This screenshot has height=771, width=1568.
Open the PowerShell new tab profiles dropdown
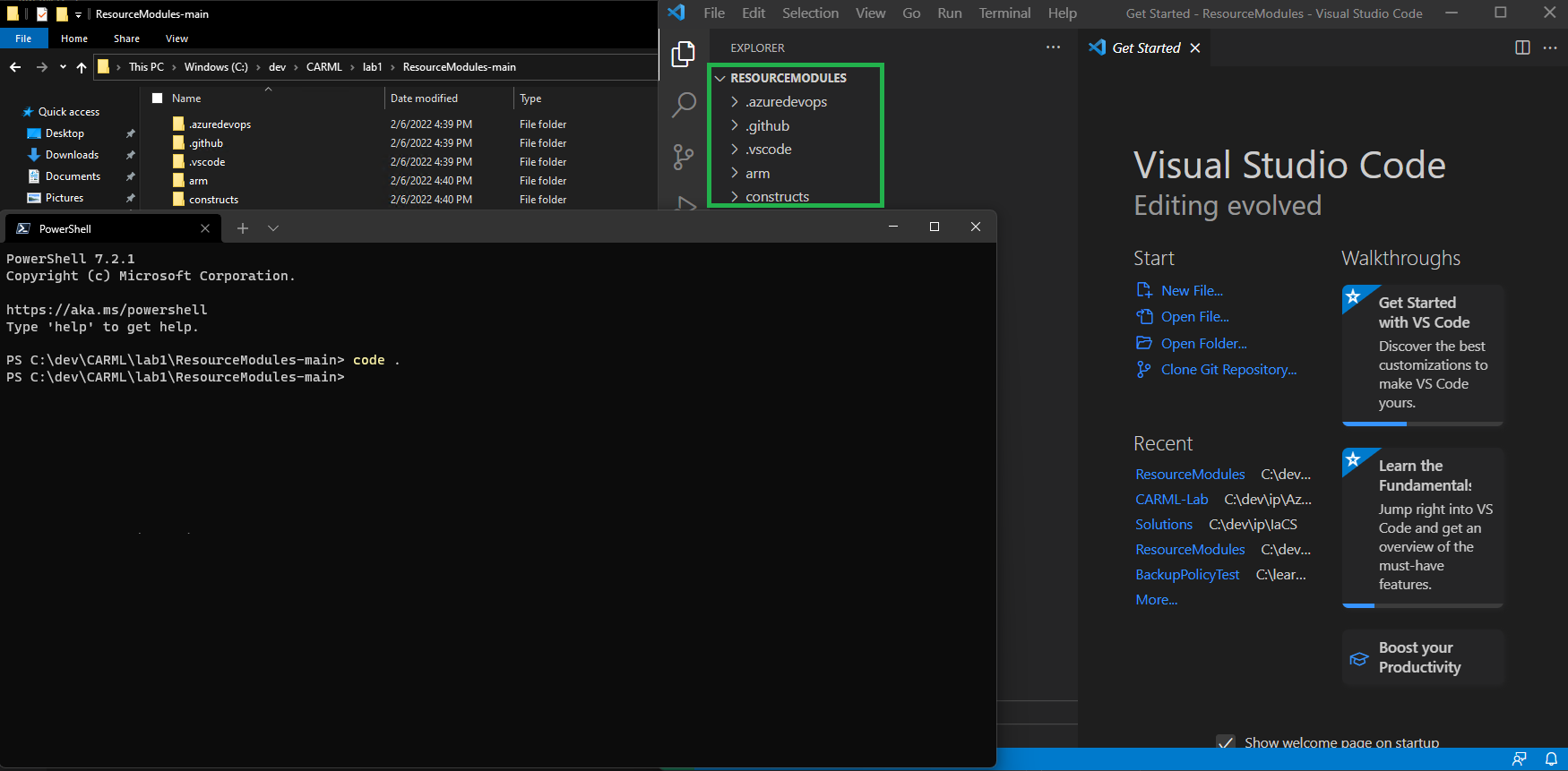click(x=273, y=228)
